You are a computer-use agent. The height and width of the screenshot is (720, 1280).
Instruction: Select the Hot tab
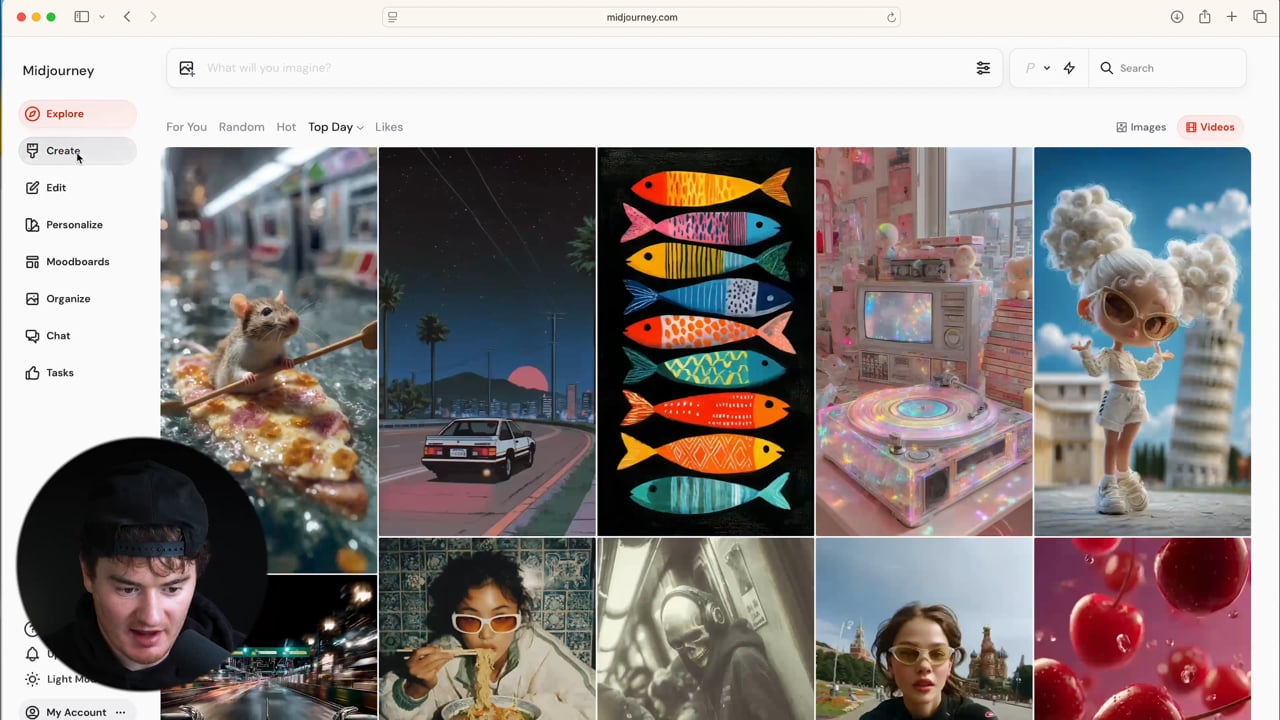click(286, 127)
